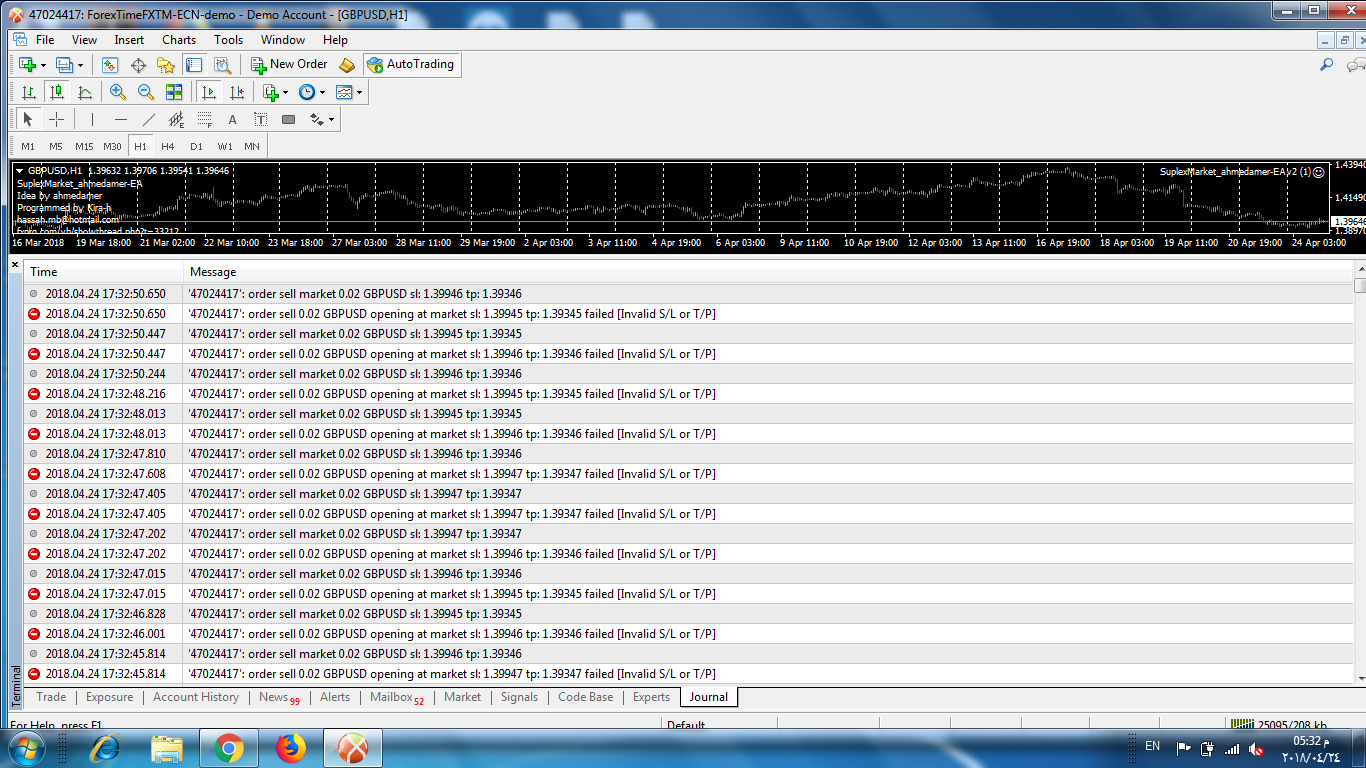Open the Charts menu
Screen dimensions: 1366x768
(179, 40)
